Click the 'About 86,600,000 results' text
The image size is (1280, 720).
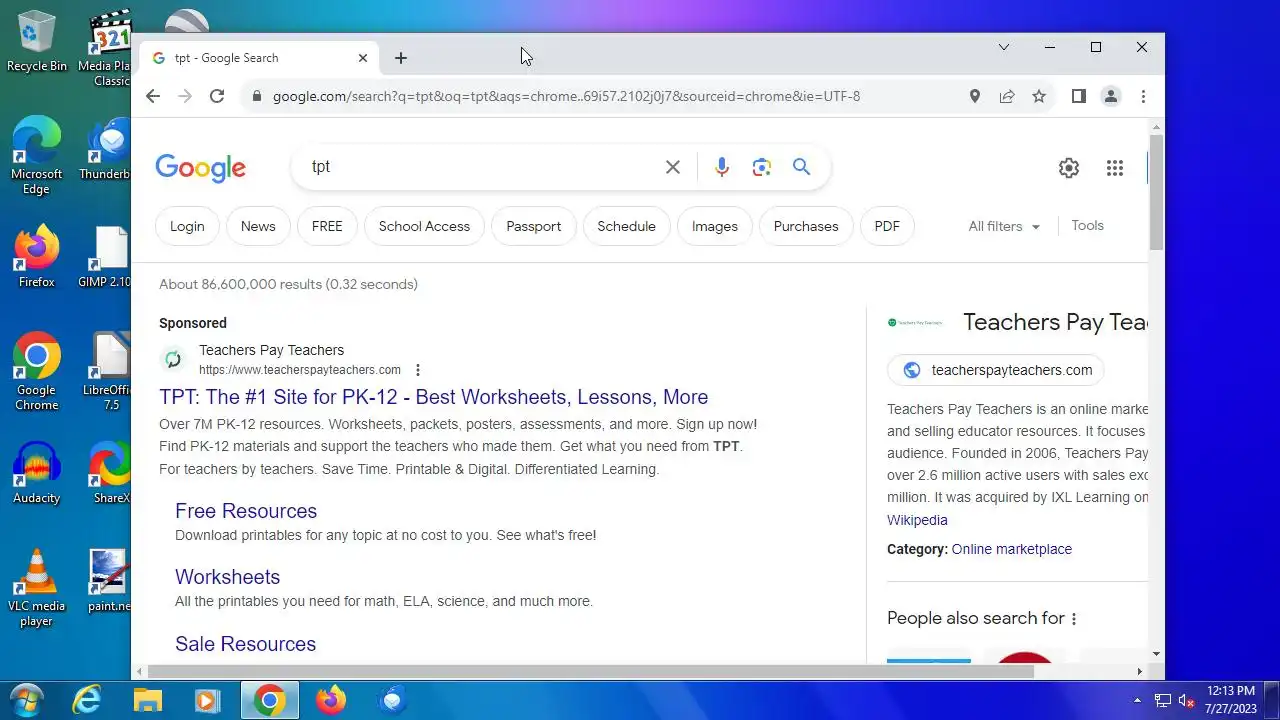point(288,284)
